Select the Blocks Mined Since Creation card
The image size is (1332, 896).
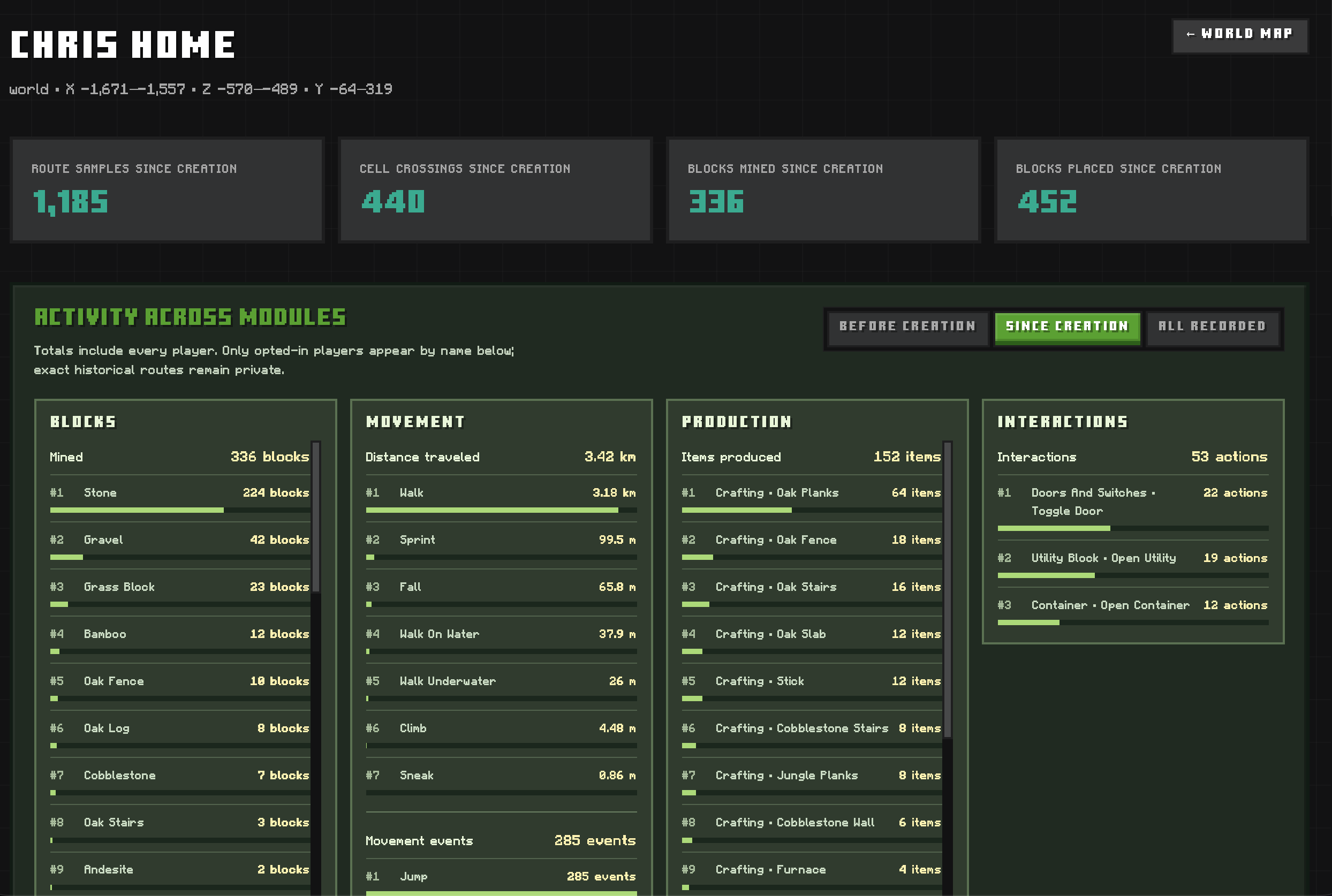(823, 191)
